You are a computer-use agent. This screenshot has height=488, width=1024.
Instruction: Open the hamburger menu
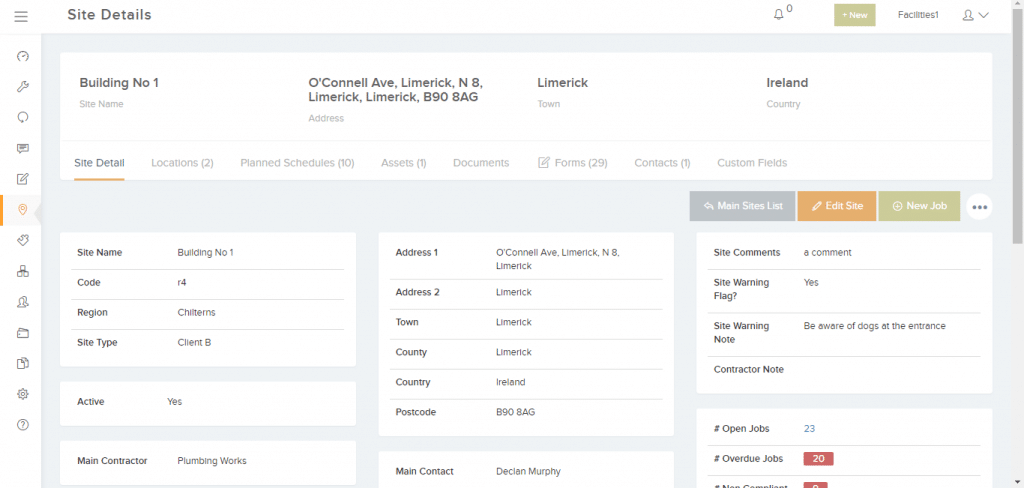21,15
